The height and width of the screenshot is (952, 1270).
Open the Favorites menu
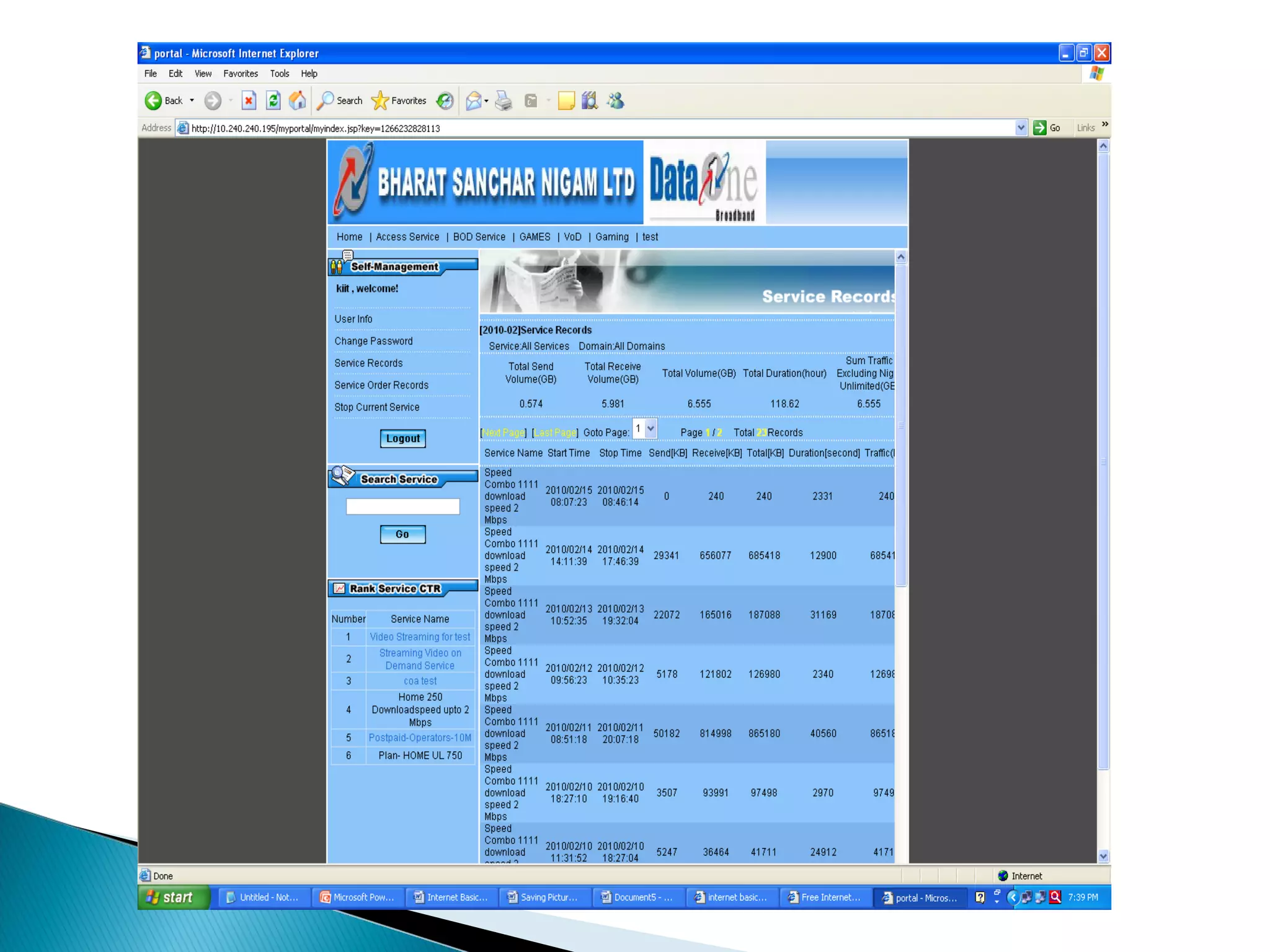tap(240, 74)
